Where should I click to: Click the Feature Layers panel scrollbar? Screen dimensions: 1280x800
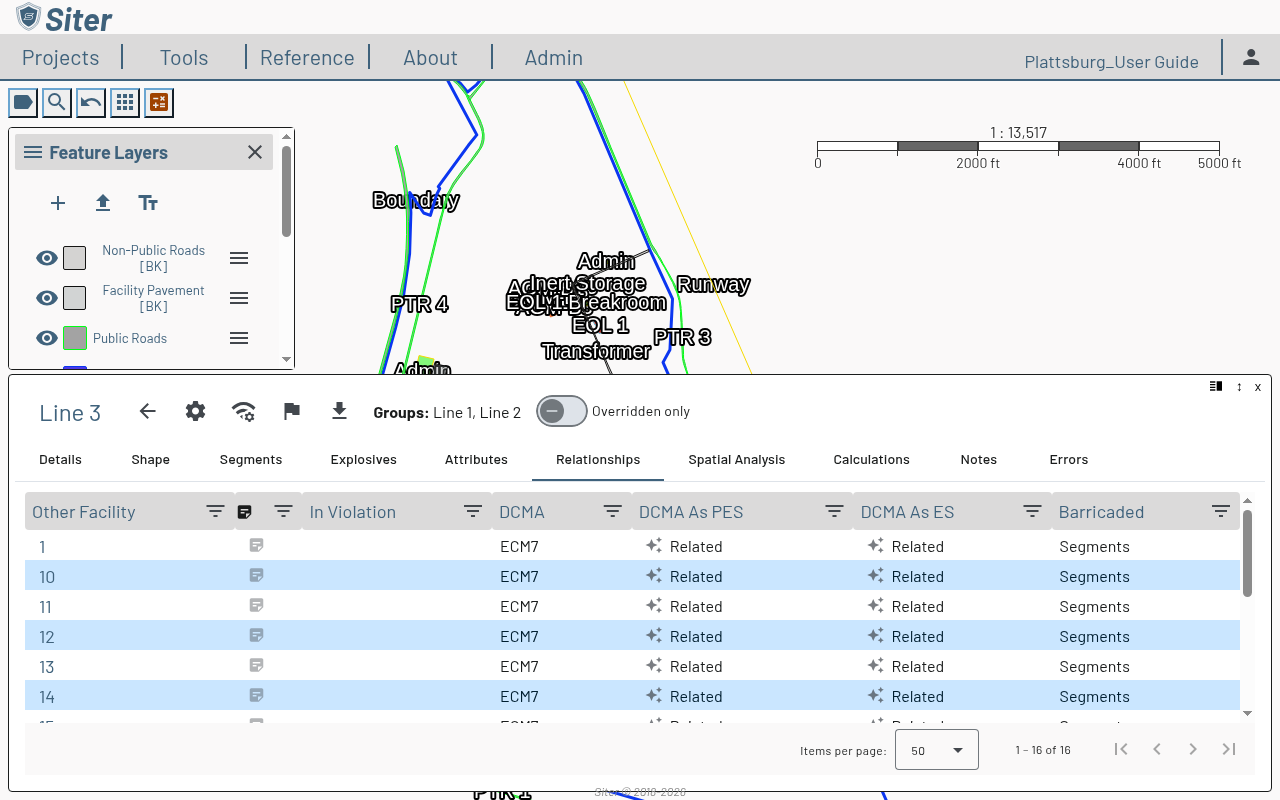tap(287, 191)
